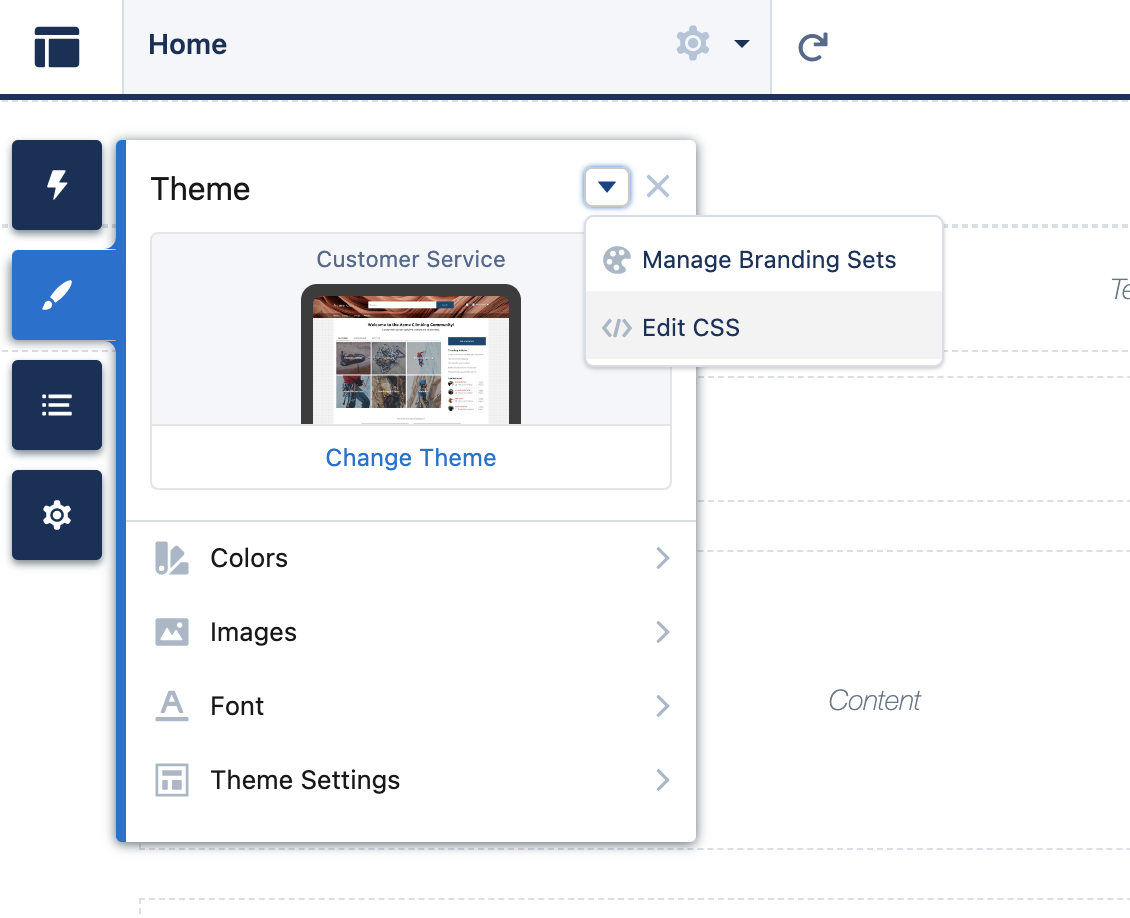Click the Home tab
Screen dimensions: 1130x918
tap(187, 44)
